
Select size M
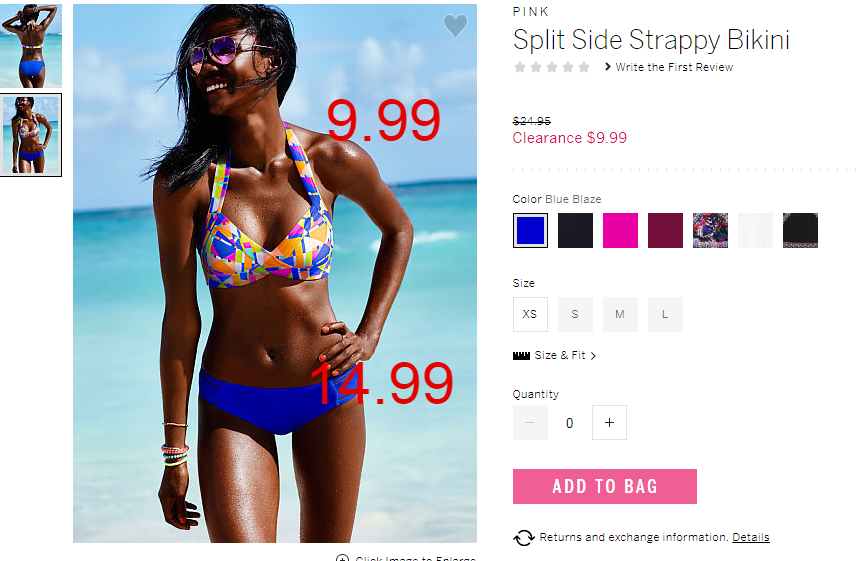tap(620, 314)
